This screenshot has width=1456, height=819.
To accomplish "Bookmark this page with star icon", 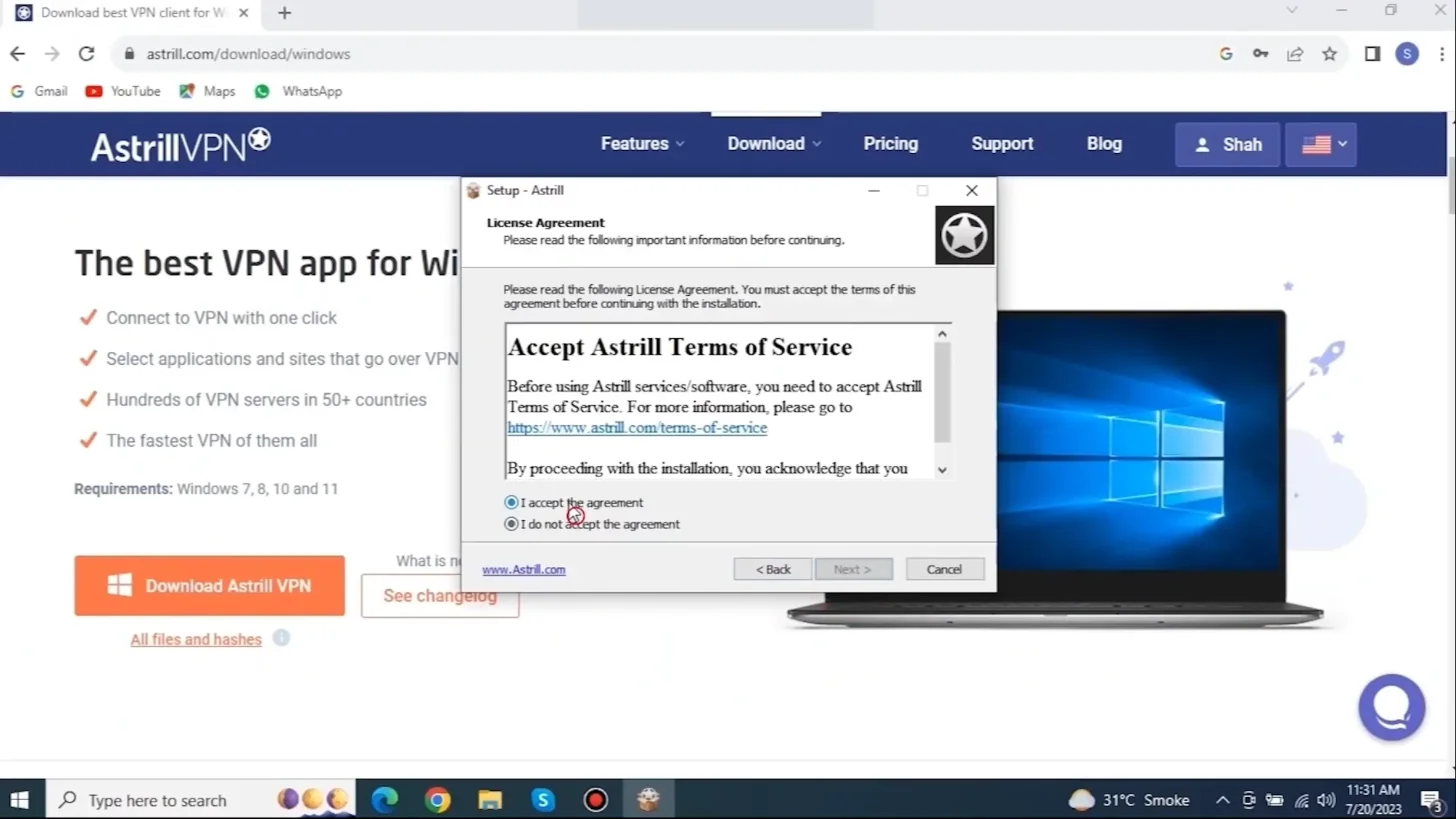I will pos(1329,54).
